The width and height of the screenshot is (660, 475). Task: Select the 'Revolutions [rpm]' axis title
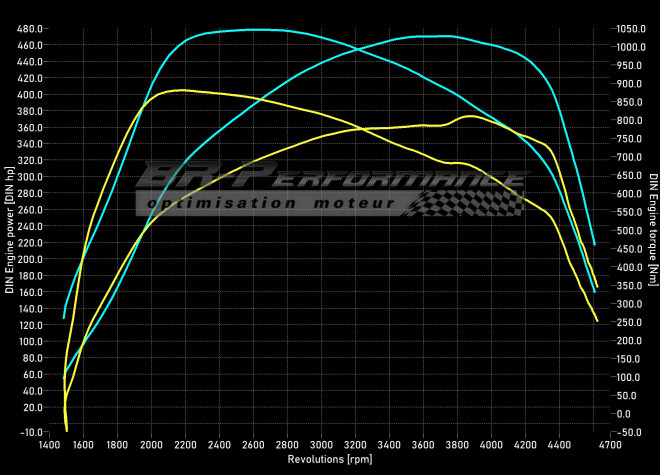(331, 460)
